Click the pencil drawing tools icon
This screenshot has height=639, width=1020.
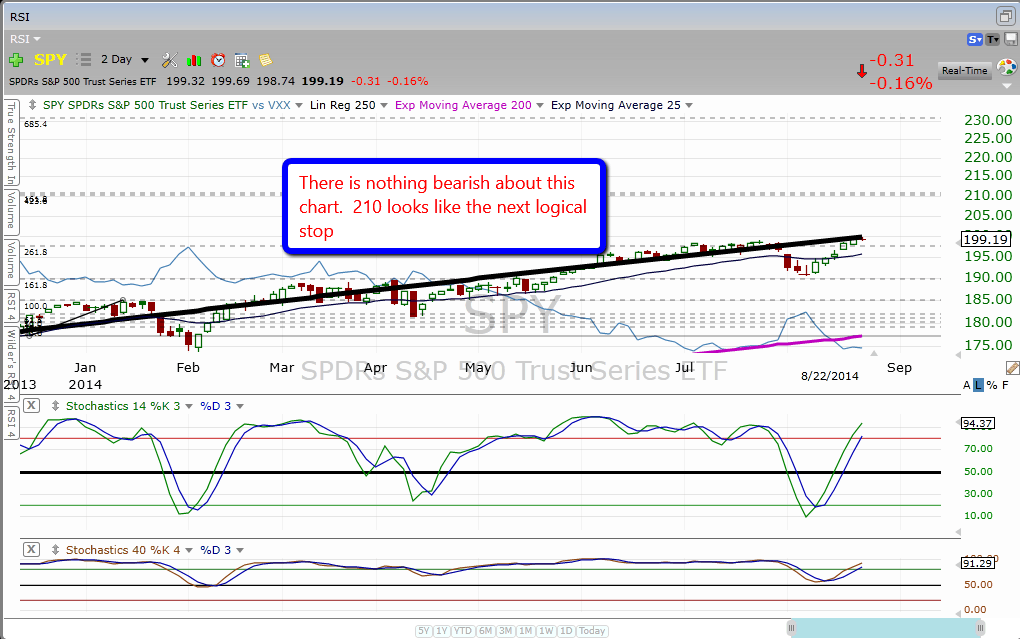(1012, 368)
